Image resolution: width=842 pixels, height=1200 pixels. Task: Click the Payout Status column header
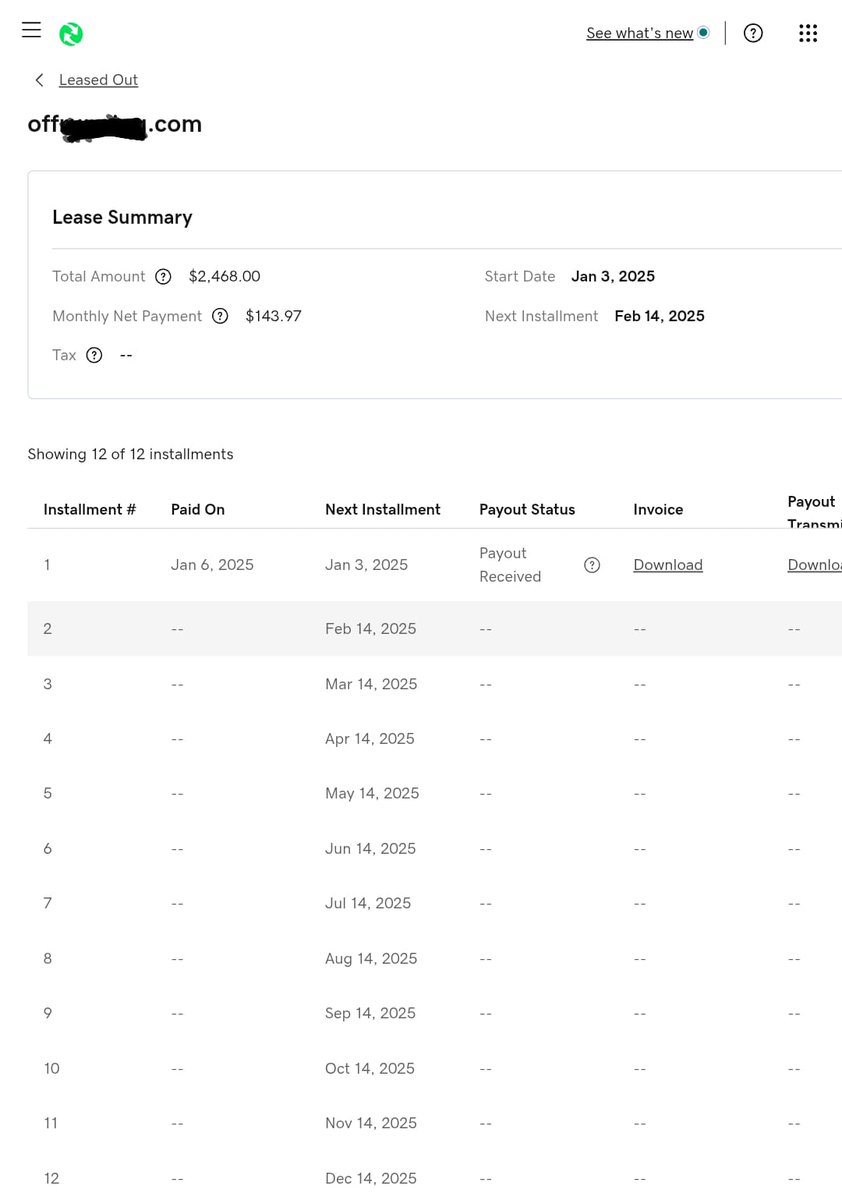tap(527, 509)
